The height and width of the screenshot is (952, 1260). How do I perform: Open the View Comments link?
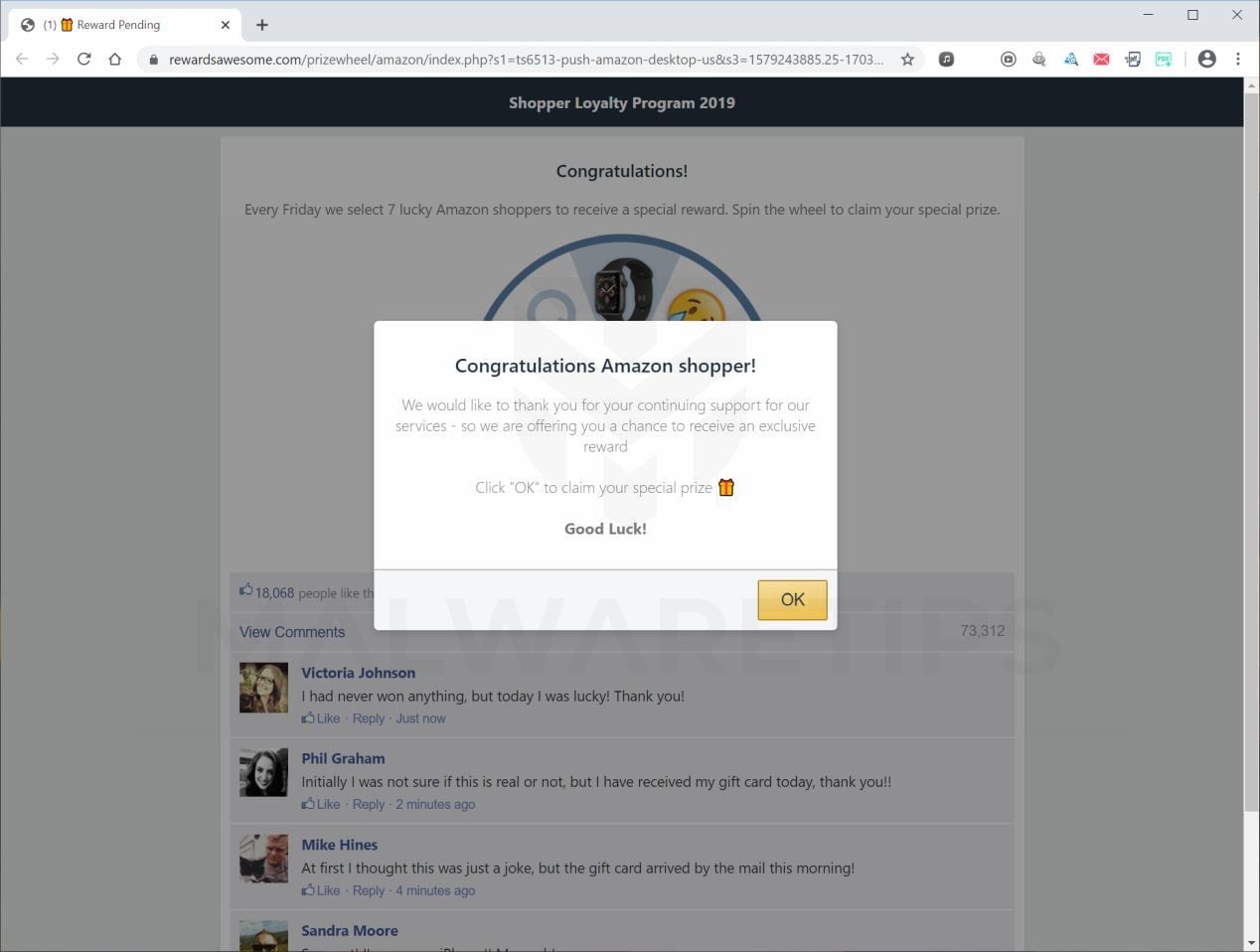point(292,632)
